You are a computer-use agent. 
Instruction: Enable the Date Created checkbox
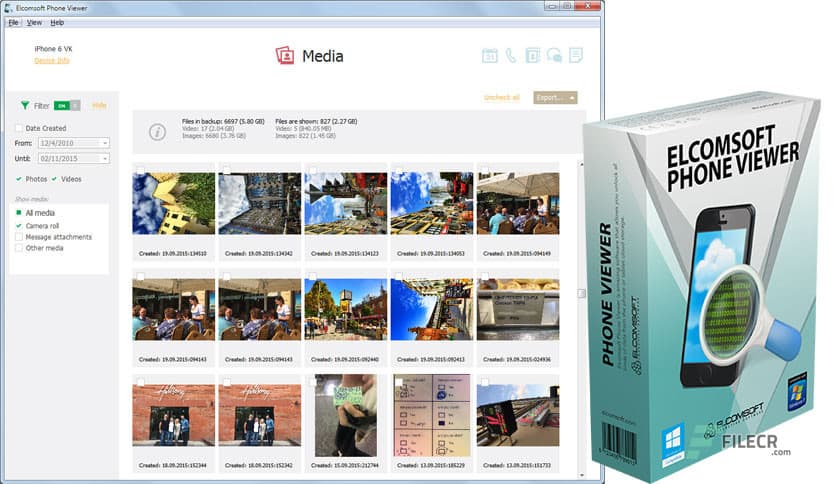pos(19,128)
